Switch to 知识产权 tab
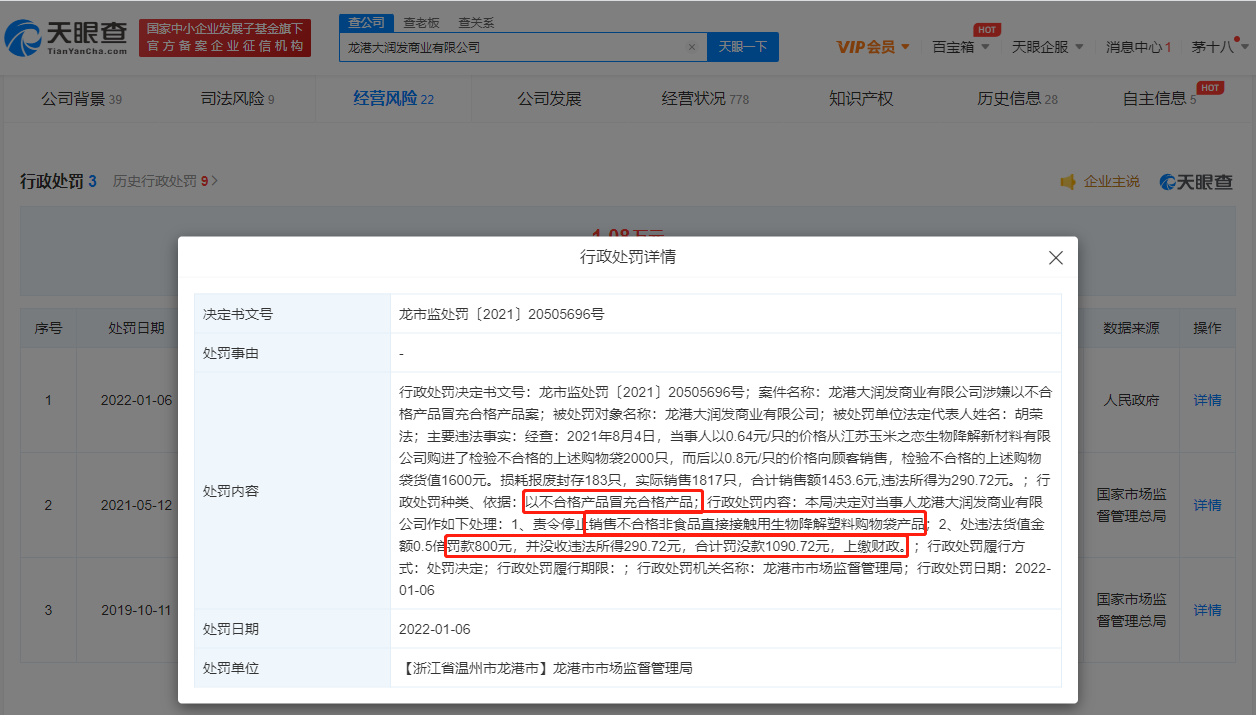The height and width of the screenshot is (715, 1256). click(x=861, y=99)
